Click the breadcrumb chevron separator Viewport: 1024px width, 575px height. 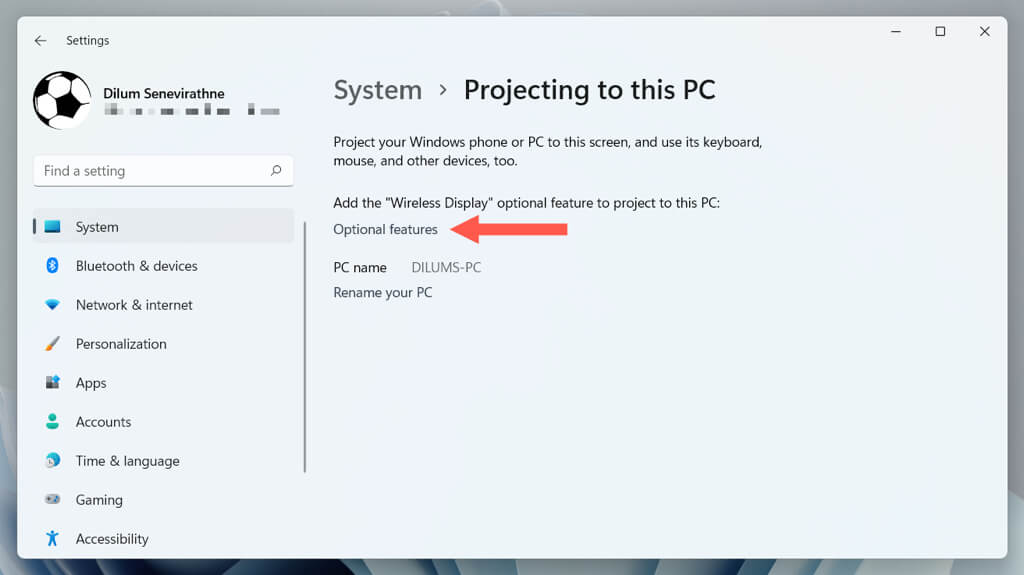point(443,90)
